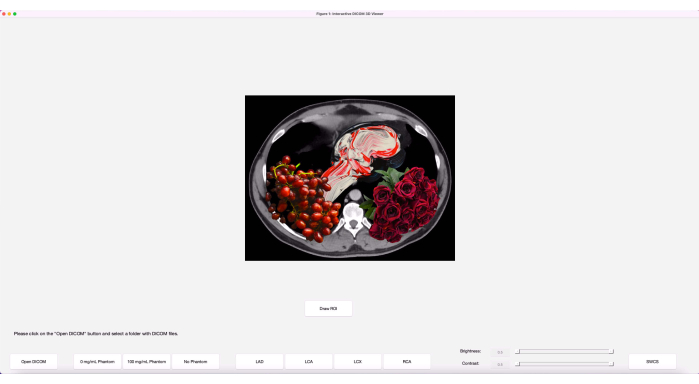Viewport: 699px width, 384px height.
Task: Select the No Phantom button
Action: [x=195, y=362]
